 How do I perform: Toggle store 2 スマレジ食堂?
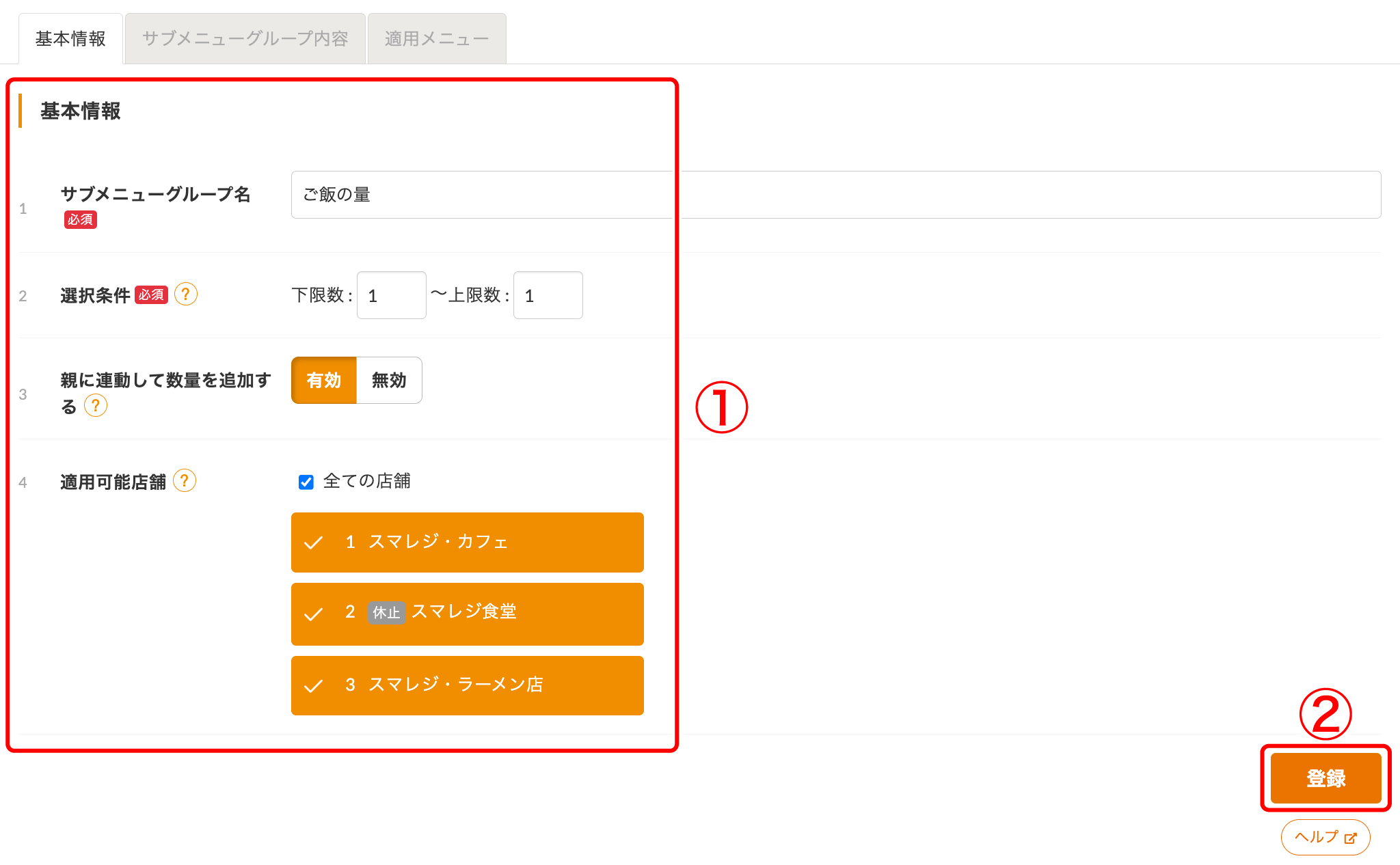pyautogui.click(x=468, y=614)
